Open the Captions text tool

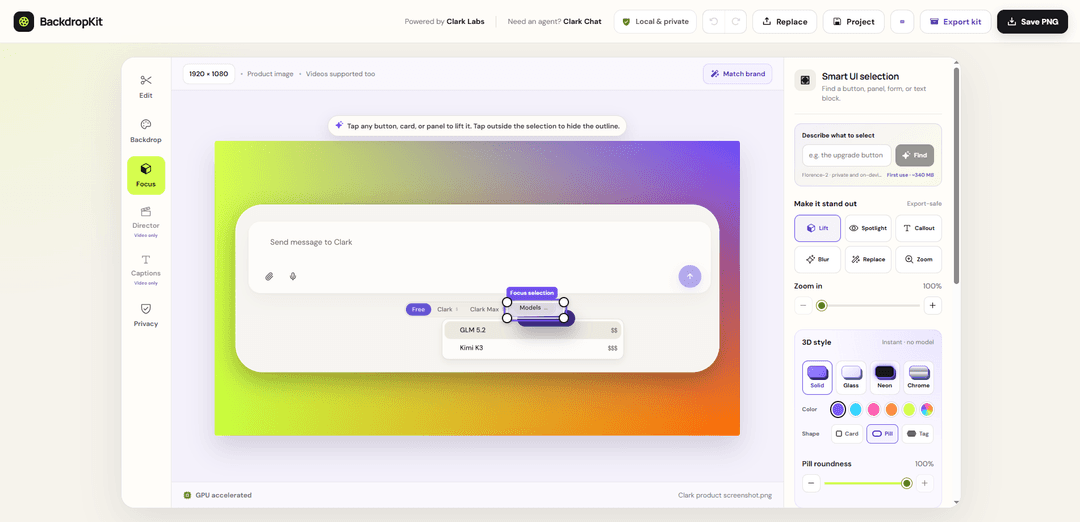pos(146,269)
